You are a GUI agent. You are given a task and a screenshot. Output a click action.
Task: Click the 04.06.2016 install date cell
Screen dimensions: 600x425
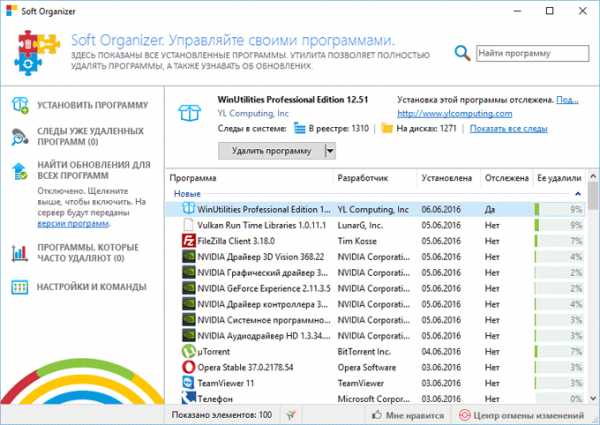point(441,351)
